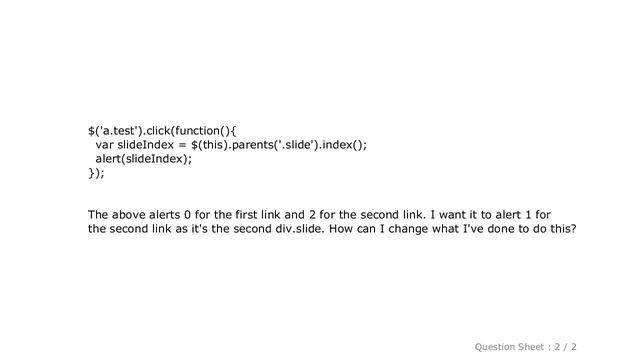The width and height of the screenshot is (640, 360).
Task: Click on "$(this)" in the code
Action: click(x=210, y=145)
